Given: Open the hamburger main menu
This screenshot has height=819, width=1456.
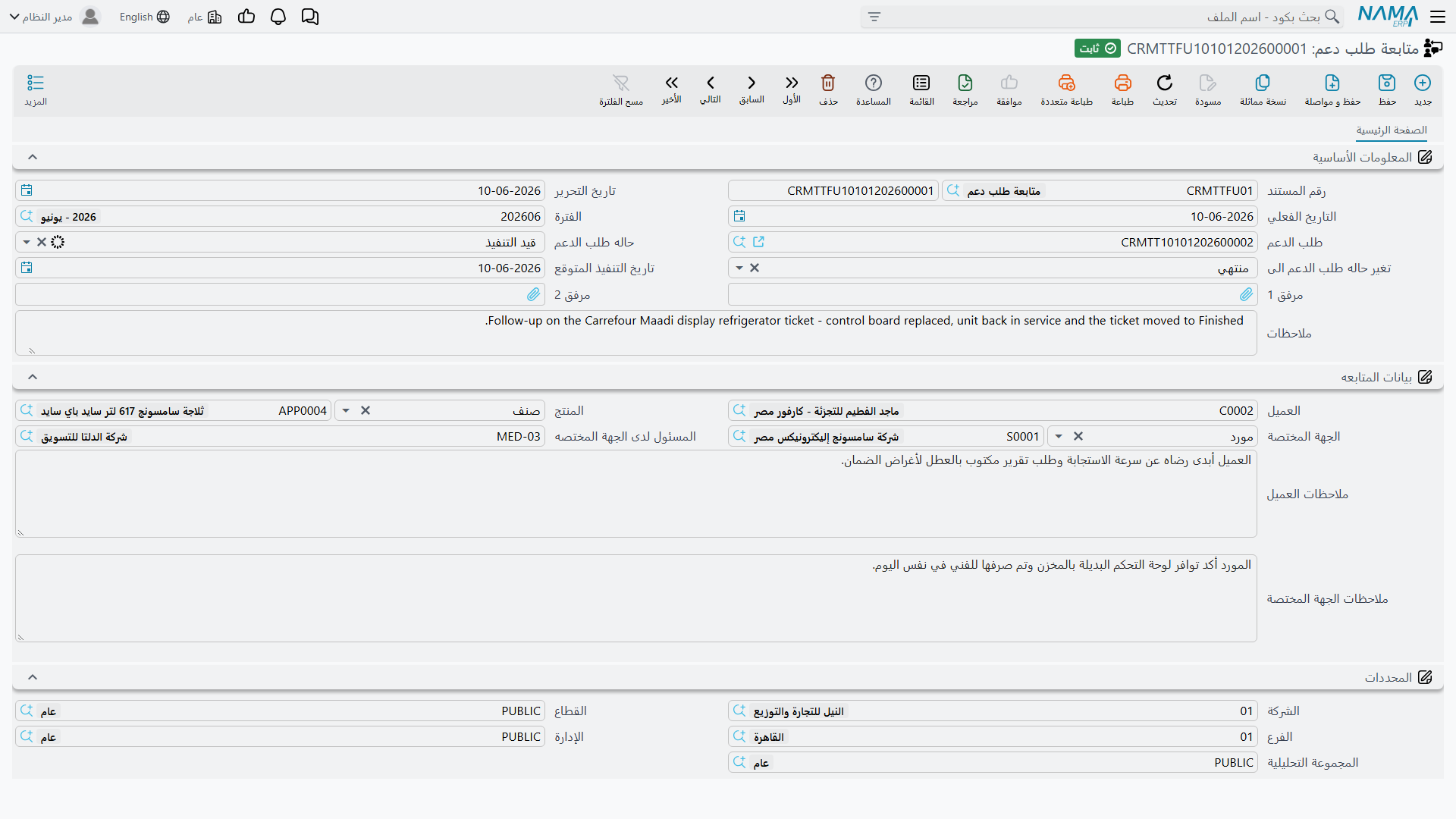Looking at the screenshot, I should (x=1438, y=17).
